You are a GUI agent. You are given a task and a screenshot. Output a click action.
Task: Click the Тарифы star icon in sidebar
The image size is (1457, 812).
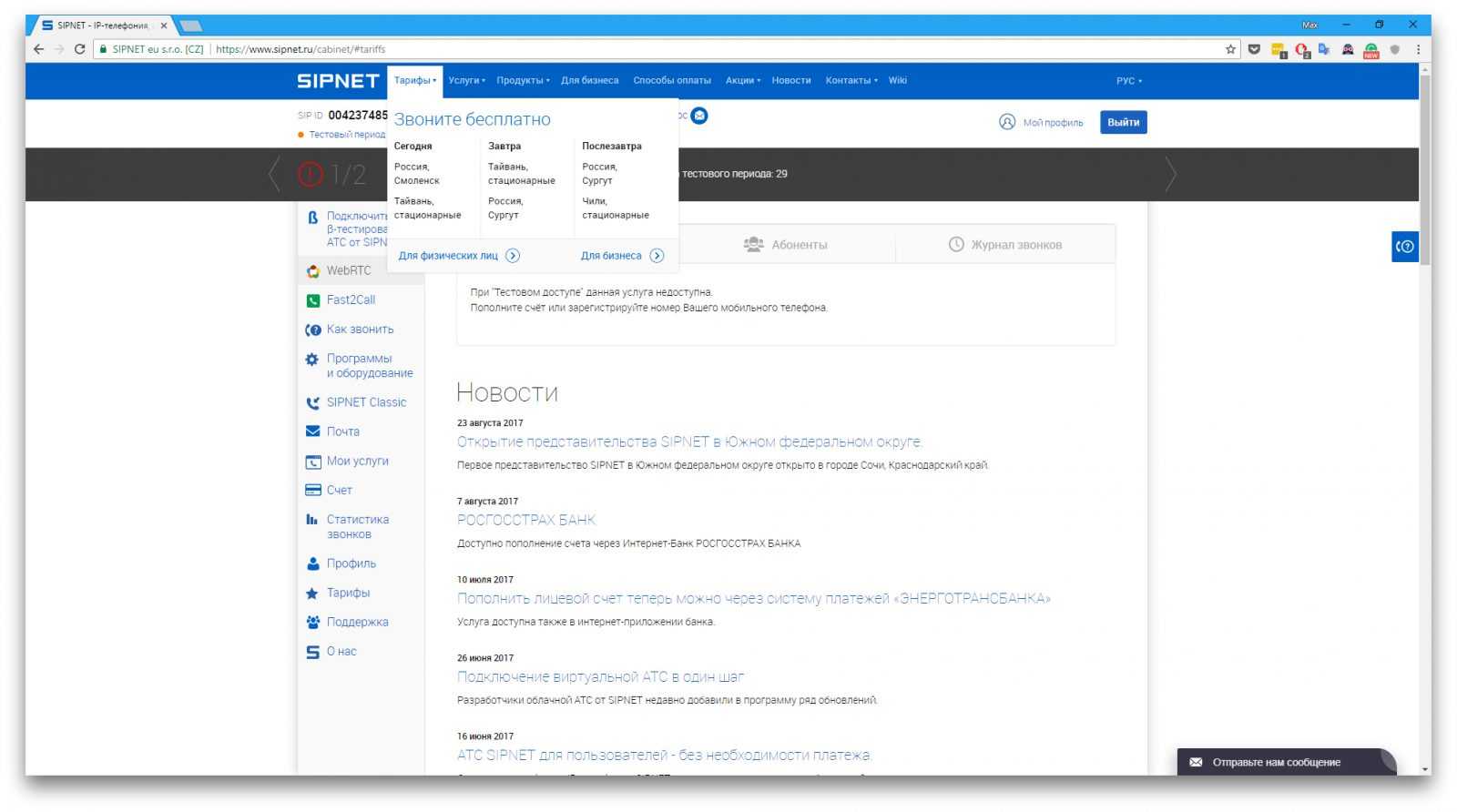(312, 594)
